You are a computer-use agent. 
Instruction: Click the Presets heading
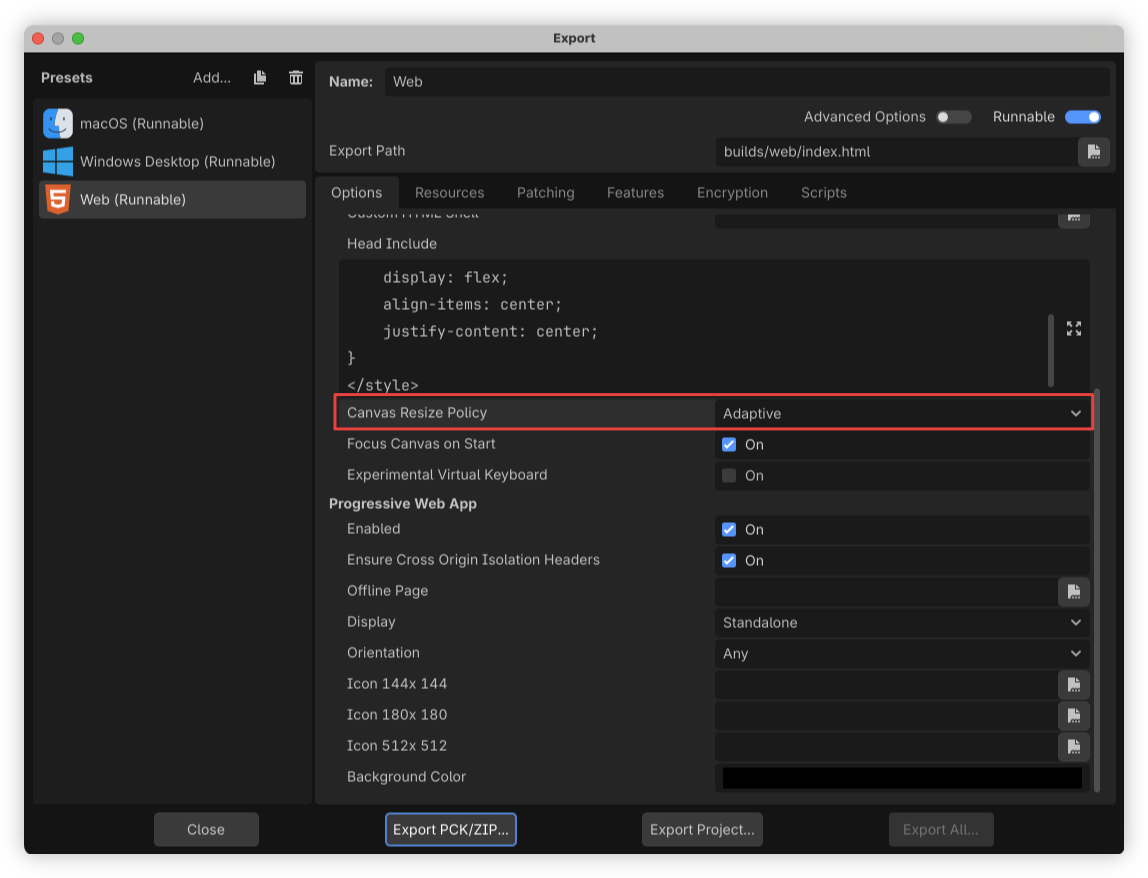point(67,78)
